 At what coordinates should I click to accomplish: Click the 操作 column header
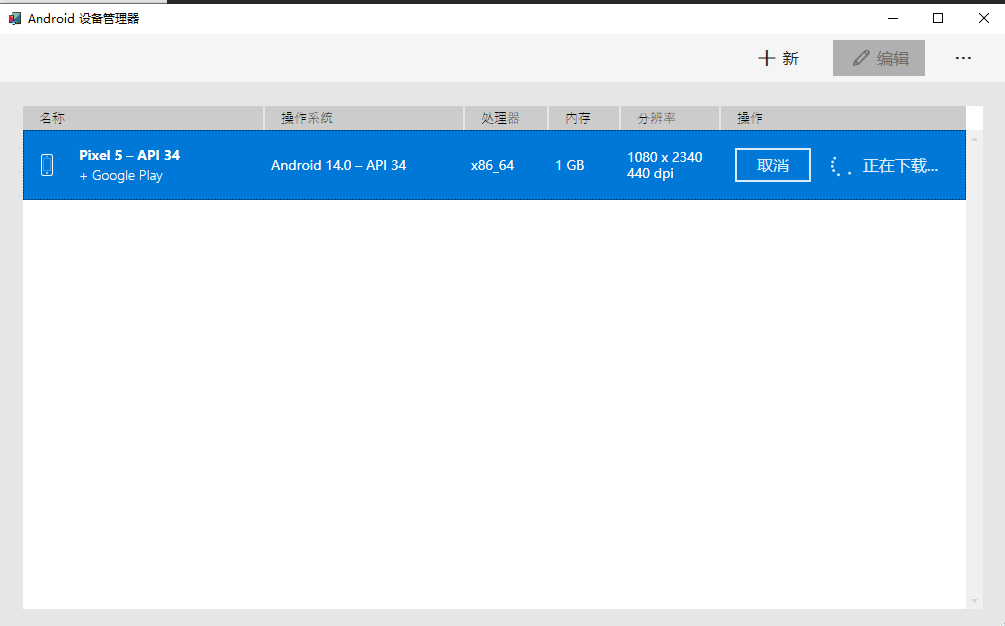tap(748, 117)
